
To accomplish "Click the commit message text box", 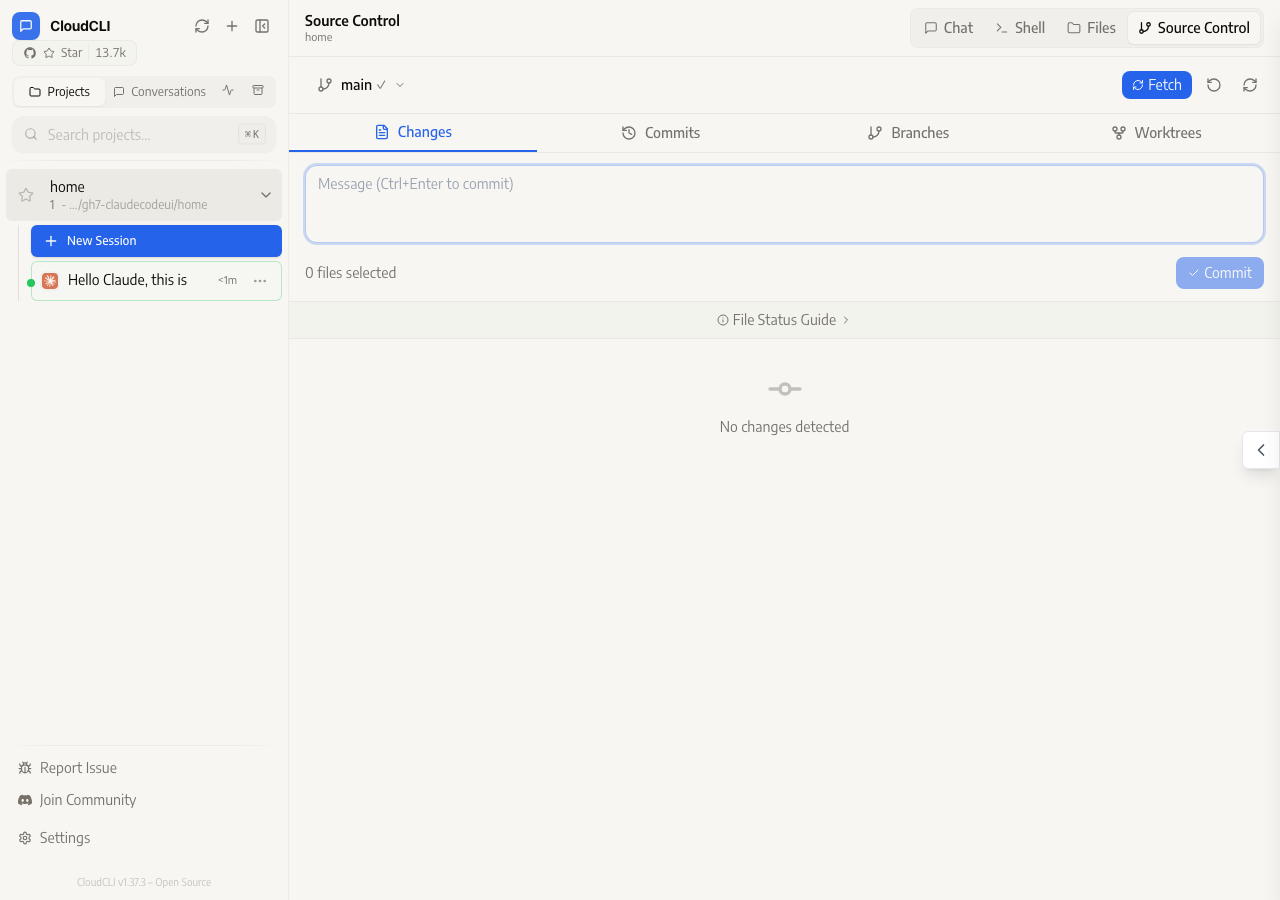I will coord(784,204).
